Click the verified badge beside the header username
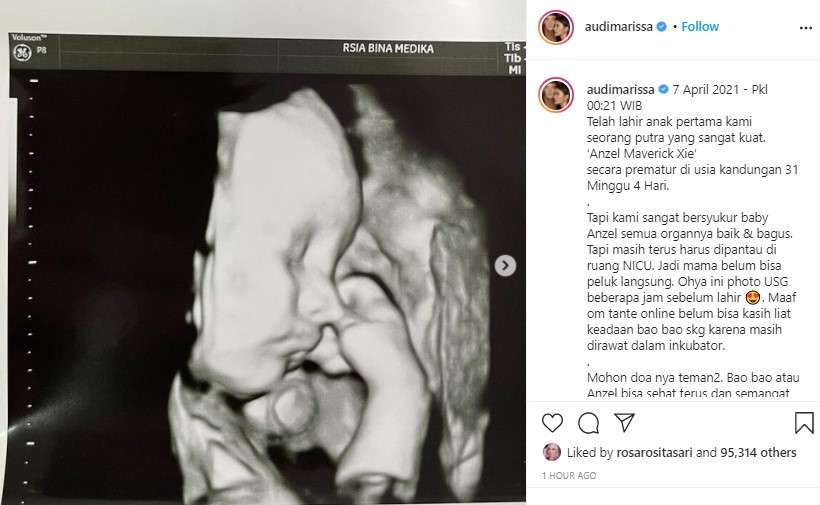 tap(661, 27)
